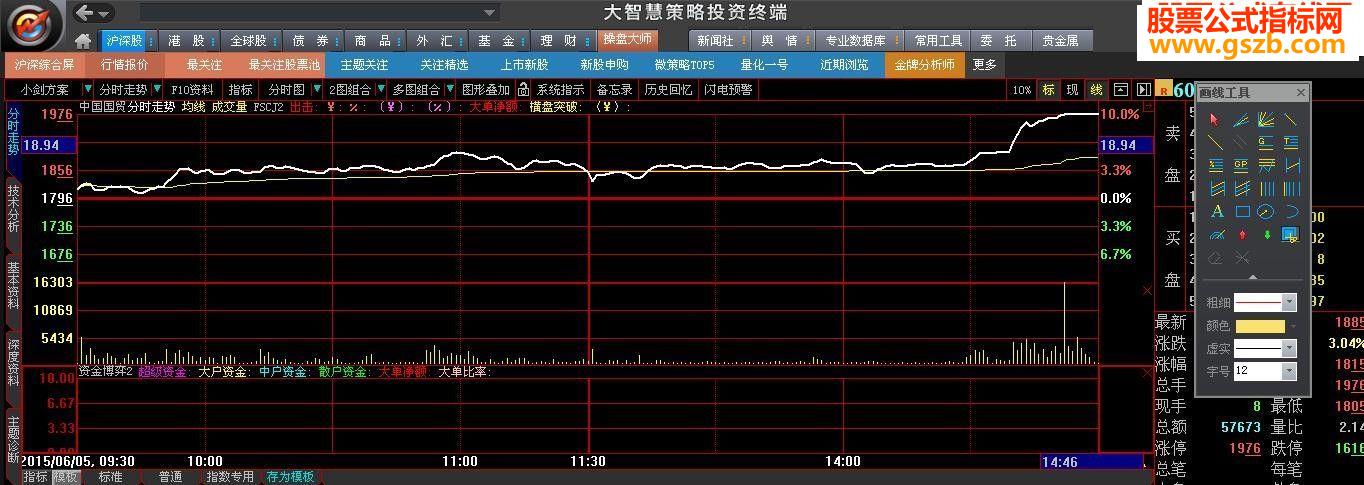Open the 粗细 line thickness dropdown
The width and height of the screenshot is (1364, 485).
tap(1290, 301)
